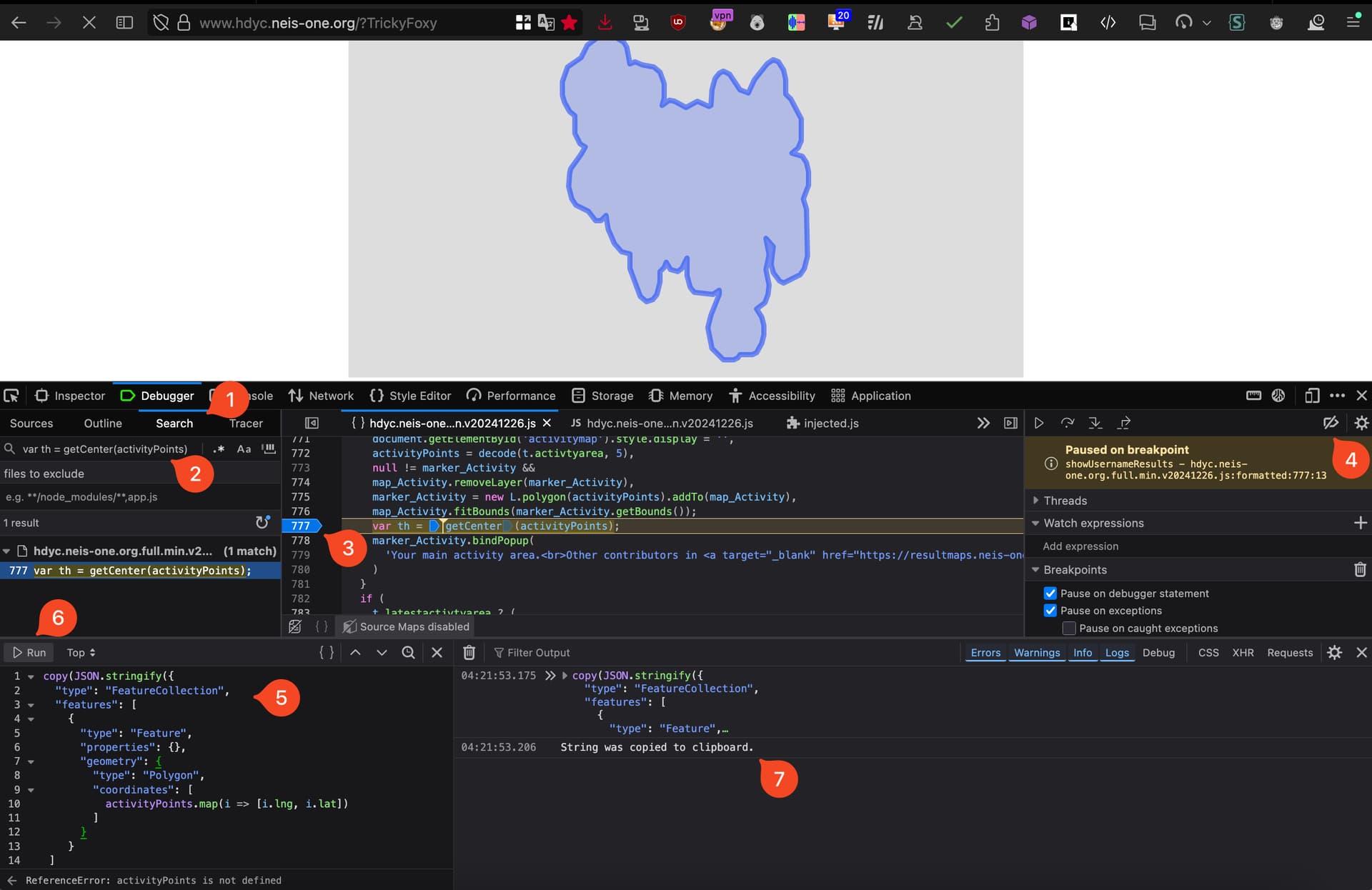The height and width of the screenshot is (890, 1372).
Task: Check Pause on caught exceptions
Action: (1069, 628)
